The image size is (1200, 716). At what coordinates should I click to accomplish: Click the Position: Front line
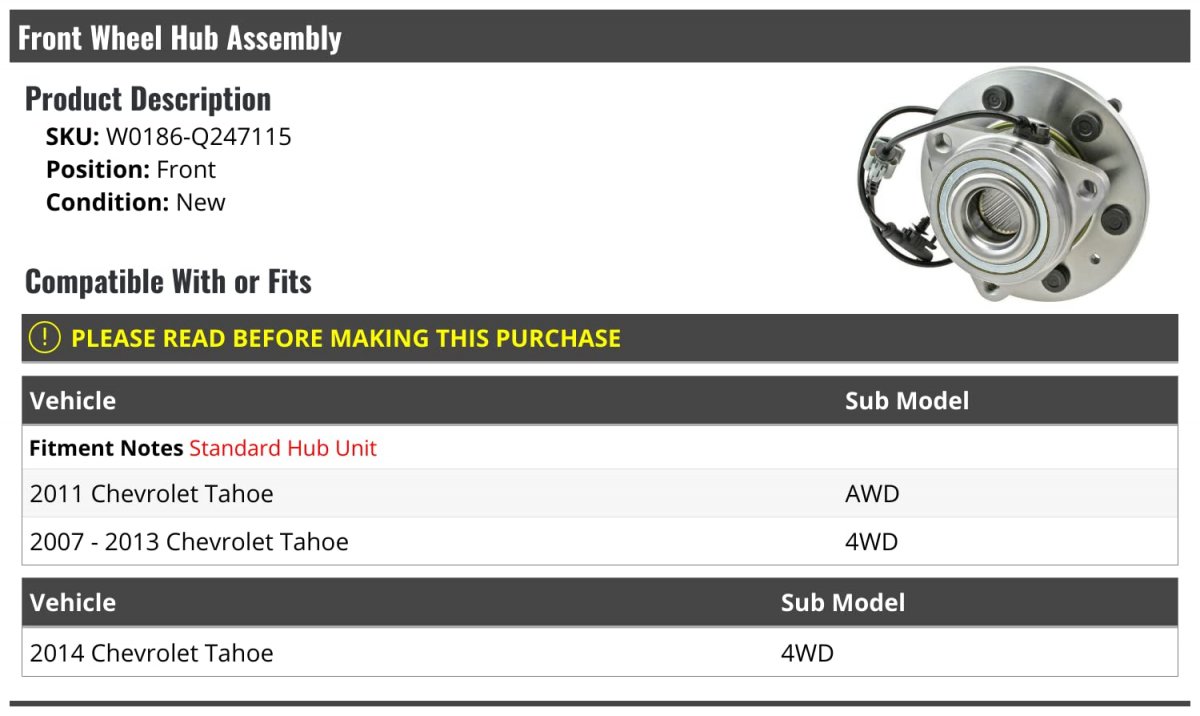(131, 170)
